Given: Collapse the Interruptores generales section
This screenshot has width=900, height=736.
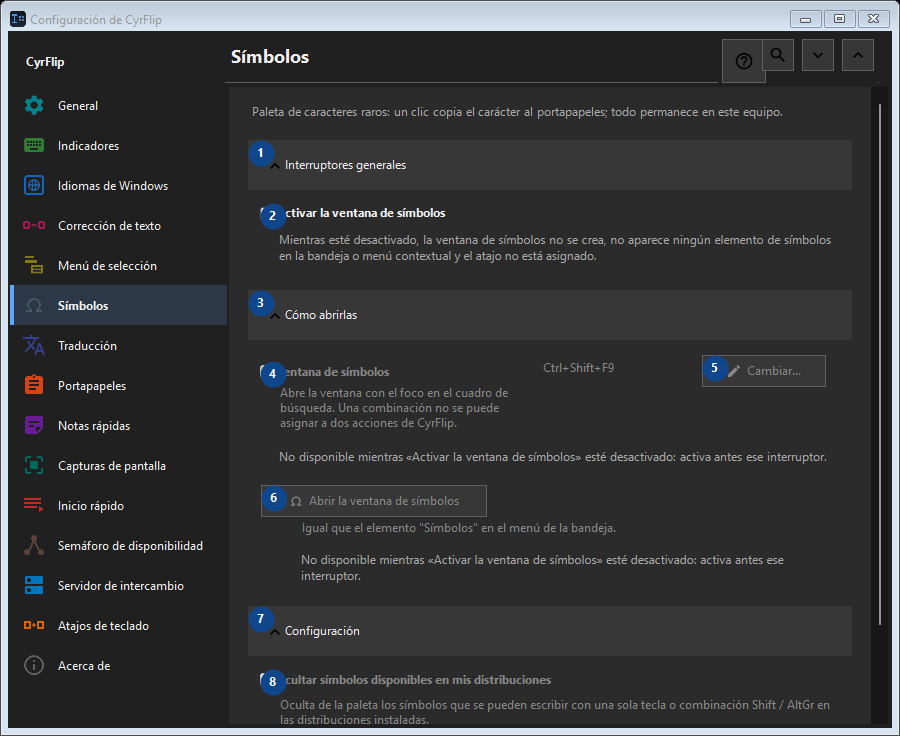Looking at the screenshot, I should pyautogui.click(x=550, y=165).
